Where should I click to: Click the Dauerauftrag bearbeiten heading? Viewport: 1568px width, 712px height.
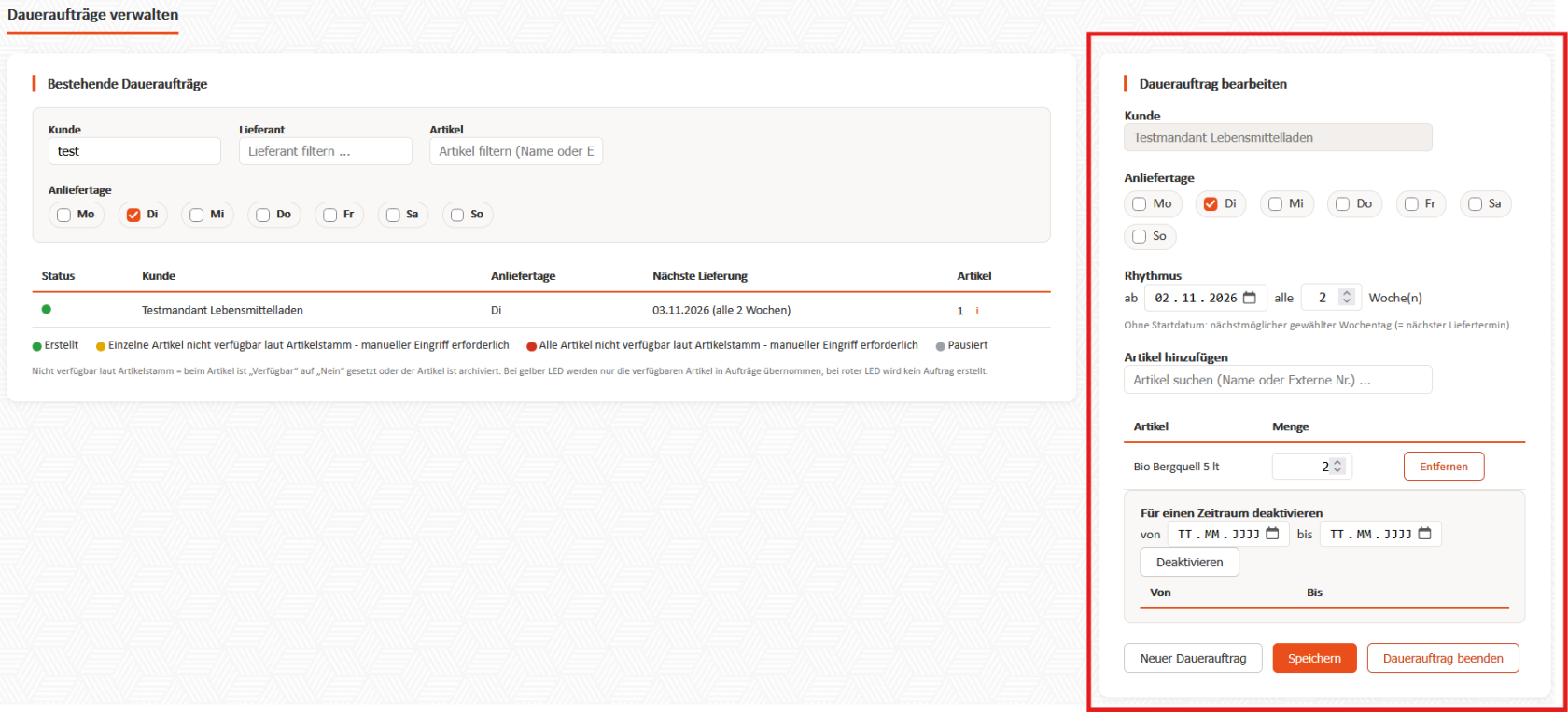1212,84
